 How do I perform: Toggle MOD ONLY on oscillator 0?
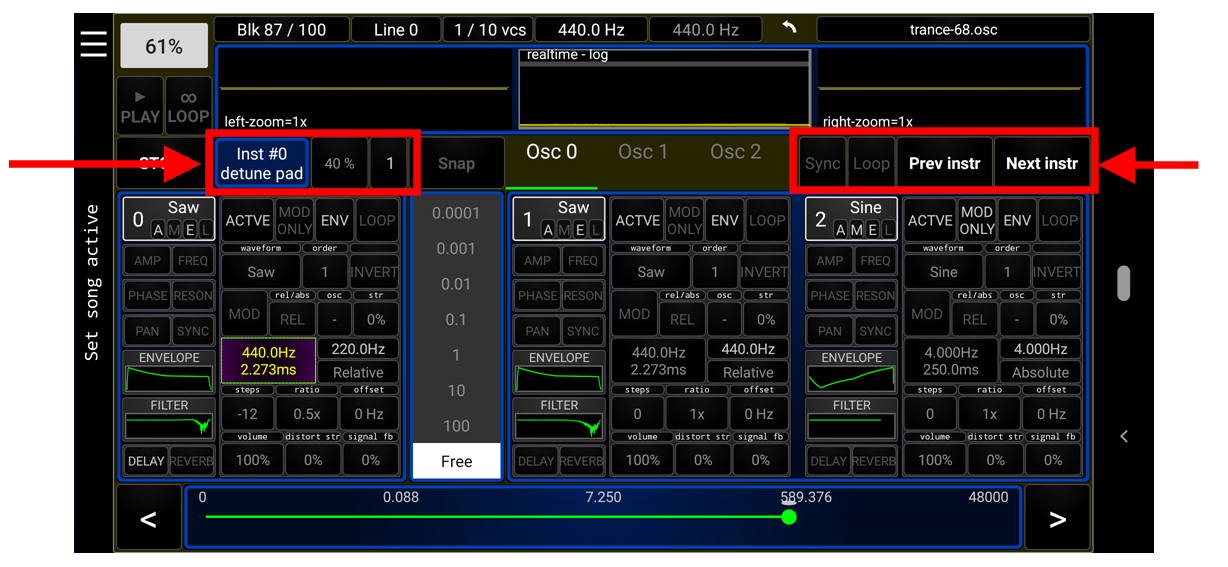point(294,220)
